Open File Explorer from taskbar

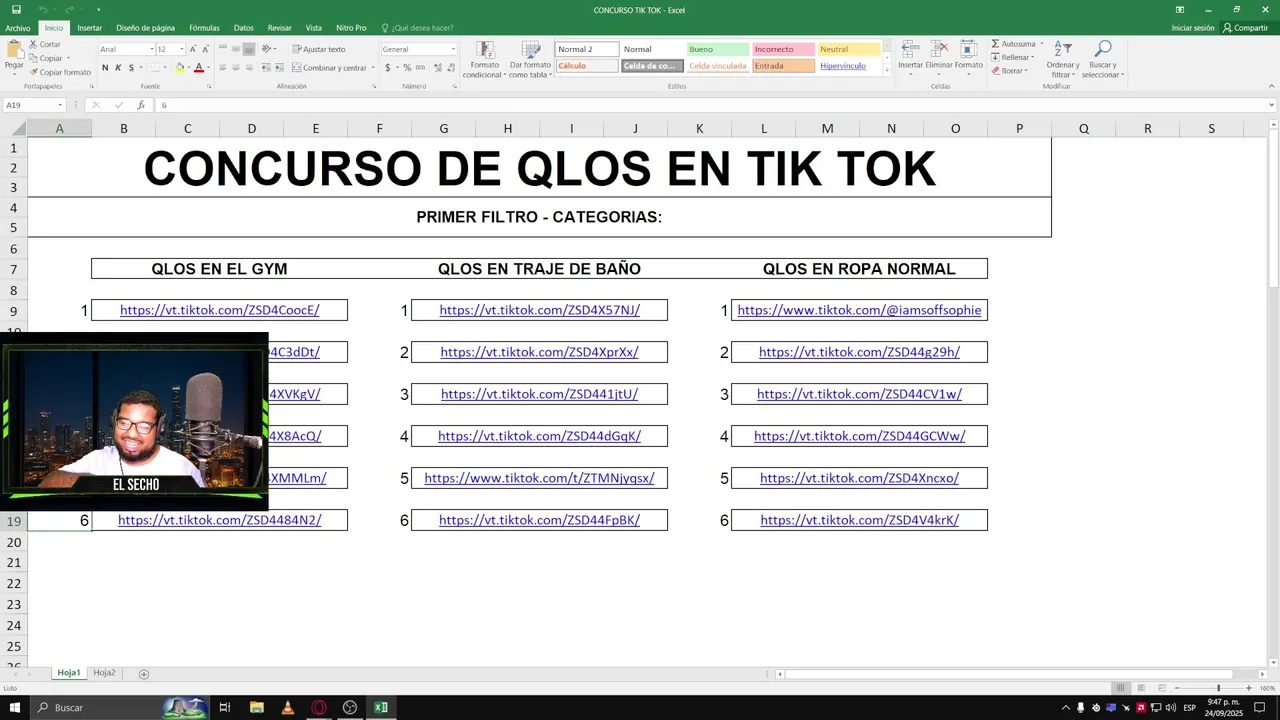point(257,707)
